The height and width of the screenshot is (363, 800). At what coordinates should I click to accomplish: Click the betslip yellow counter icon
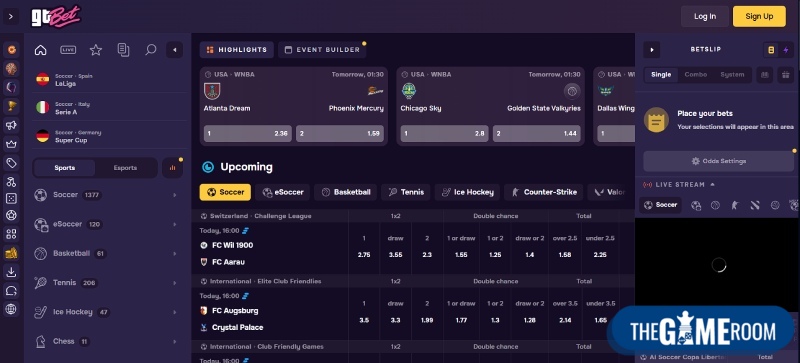[771, 50]
